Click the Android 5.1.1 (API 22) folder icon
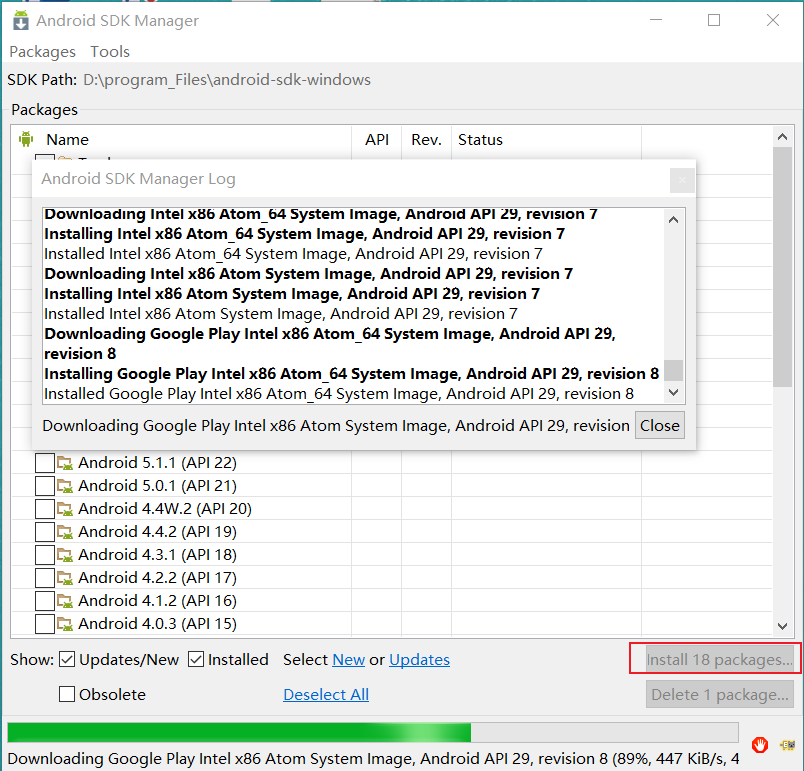The width and height of the screenshot is (804, 771). pos(65,463)
